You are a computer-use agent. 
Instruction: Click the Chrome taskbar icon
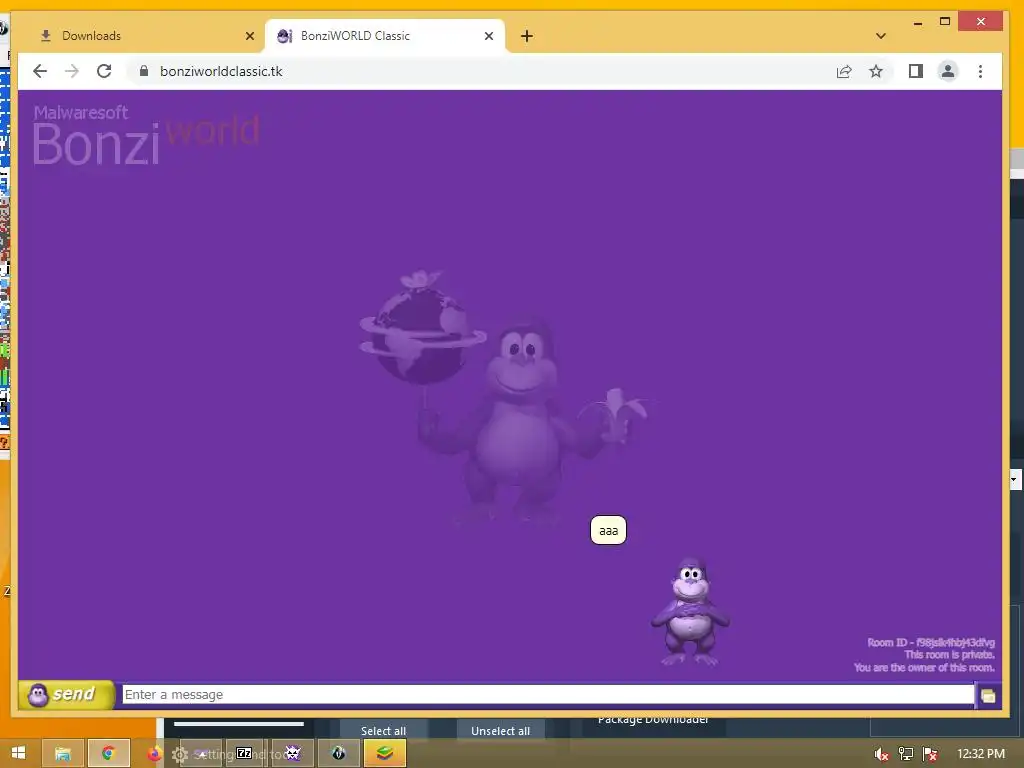(x=108, y=754)
